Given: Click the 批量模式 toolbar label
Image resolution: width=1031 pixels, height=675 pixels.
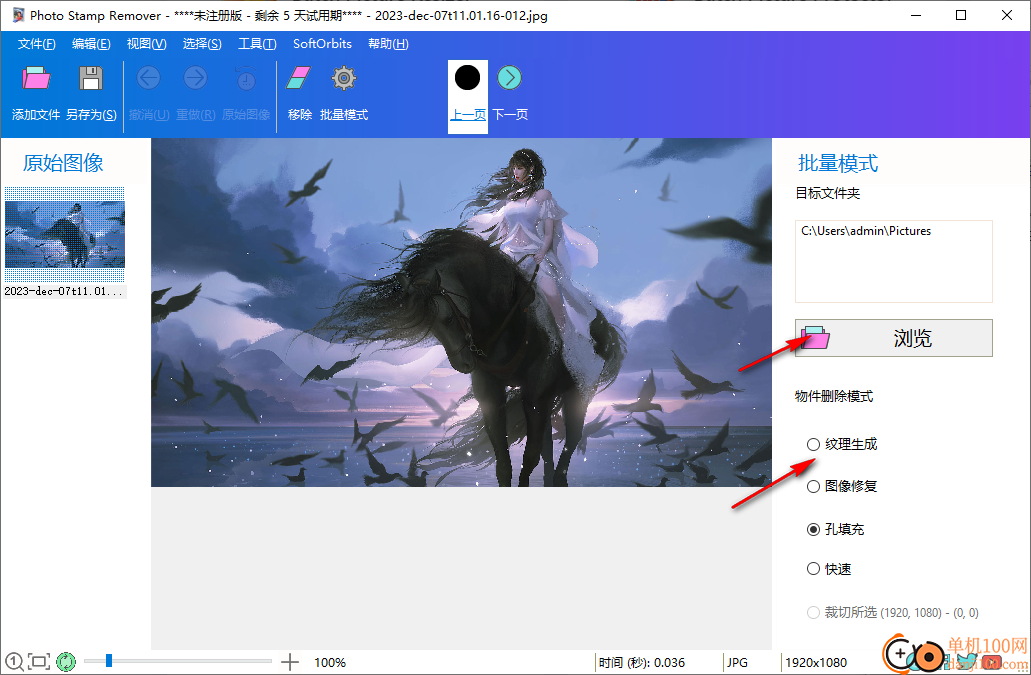Looking at the screenshot, I should tap(344, 114).
